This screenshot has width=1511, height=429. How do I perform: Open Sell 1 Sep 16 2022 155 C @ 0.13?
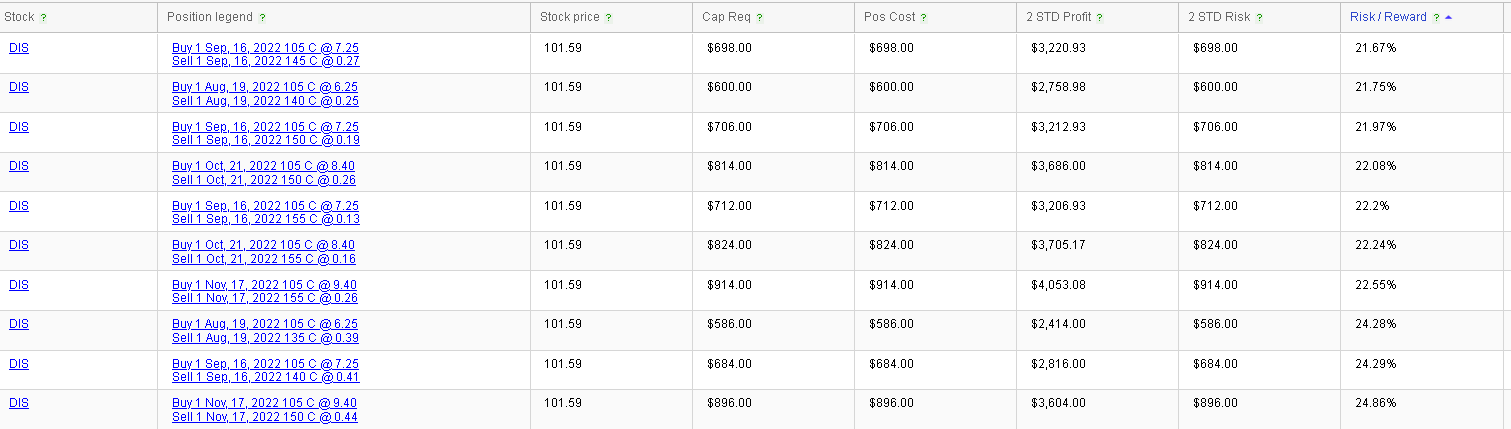pos(266,219)
